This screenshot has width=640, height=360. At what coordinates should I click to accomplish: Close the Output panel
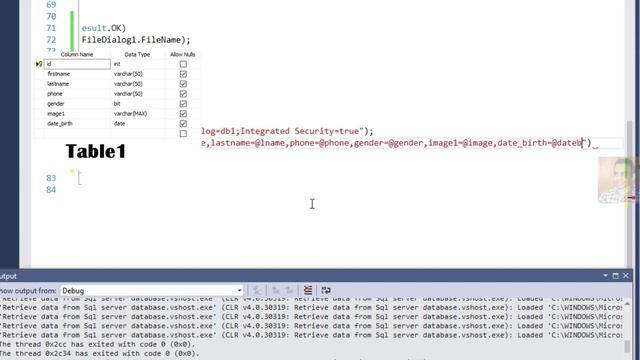(x=626, y=276)
